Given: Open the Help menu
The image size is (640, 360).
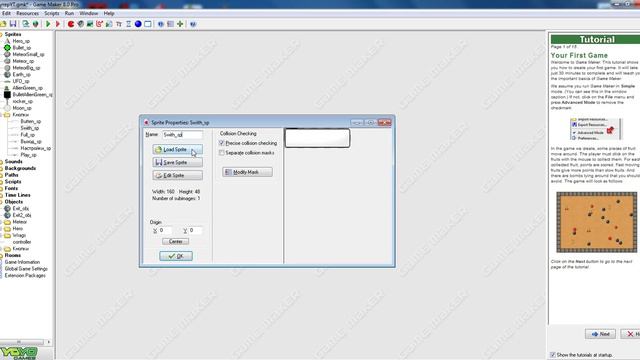Looking at the screenshot, I should pos(109,13).
